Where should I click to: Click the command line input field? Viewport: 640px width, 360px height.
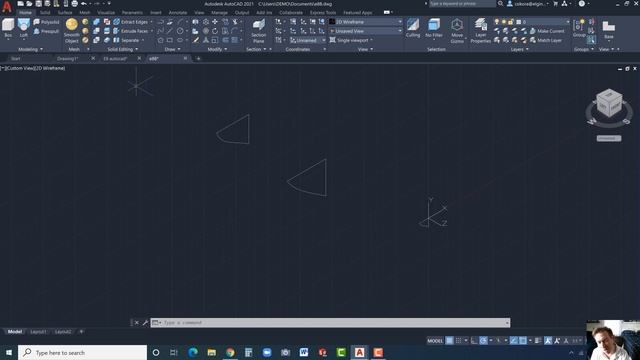(330, 323)
